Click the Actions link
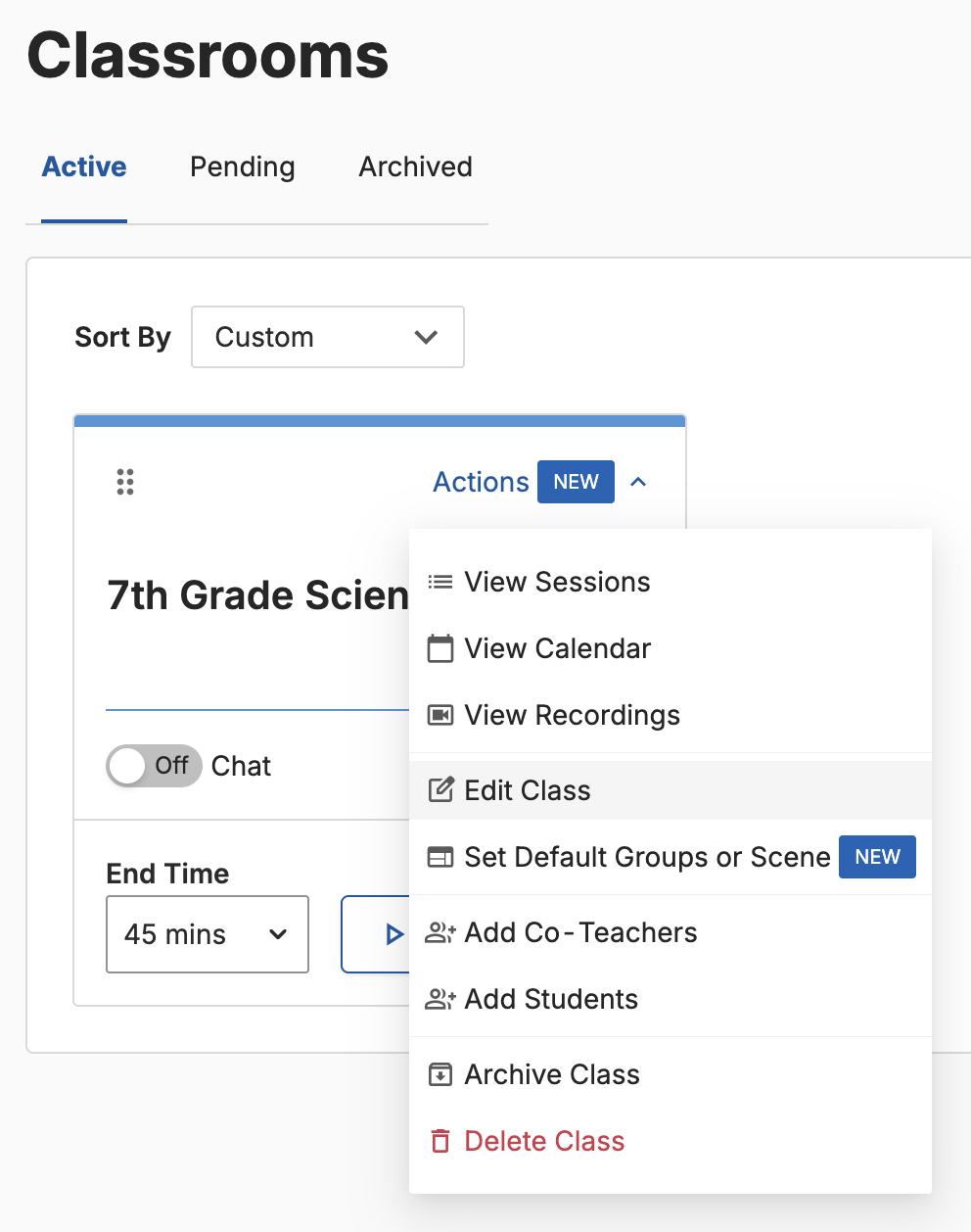Viewport: 971px width, 1232px height. coord(481,482)
